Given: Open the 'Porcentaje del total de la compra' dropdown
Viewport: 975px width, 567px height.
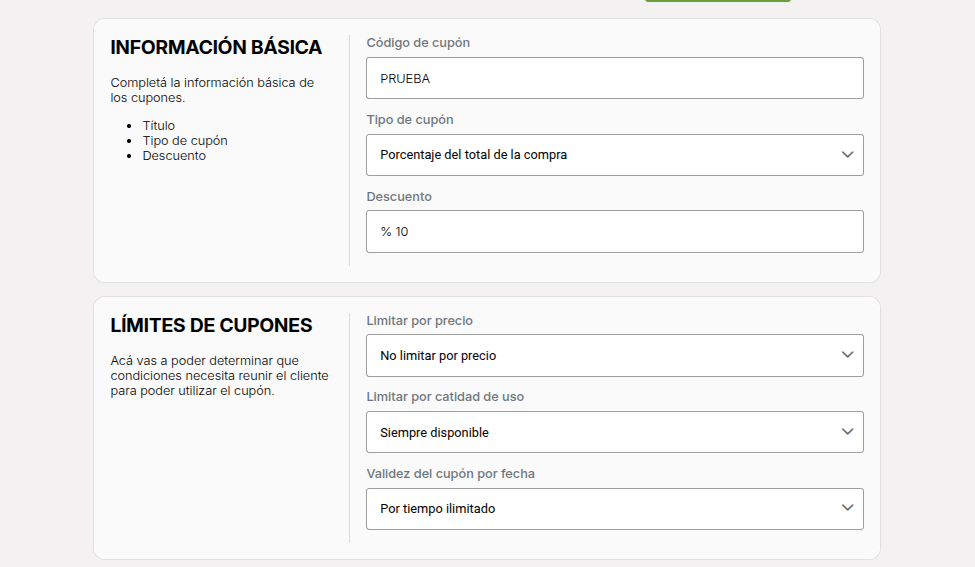Looking at the screenshot, I should click(x=614, y=155).
